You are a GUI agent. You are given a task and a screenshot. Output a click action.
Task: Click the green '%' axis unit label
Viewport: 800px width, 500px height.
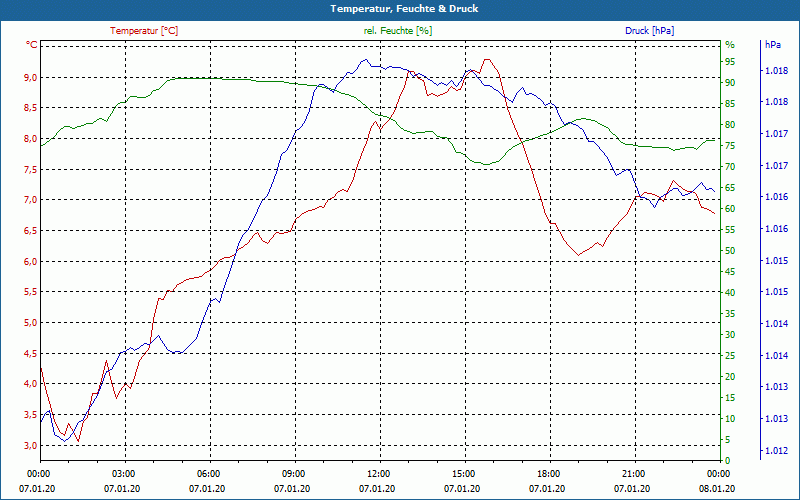click(730, 45)
